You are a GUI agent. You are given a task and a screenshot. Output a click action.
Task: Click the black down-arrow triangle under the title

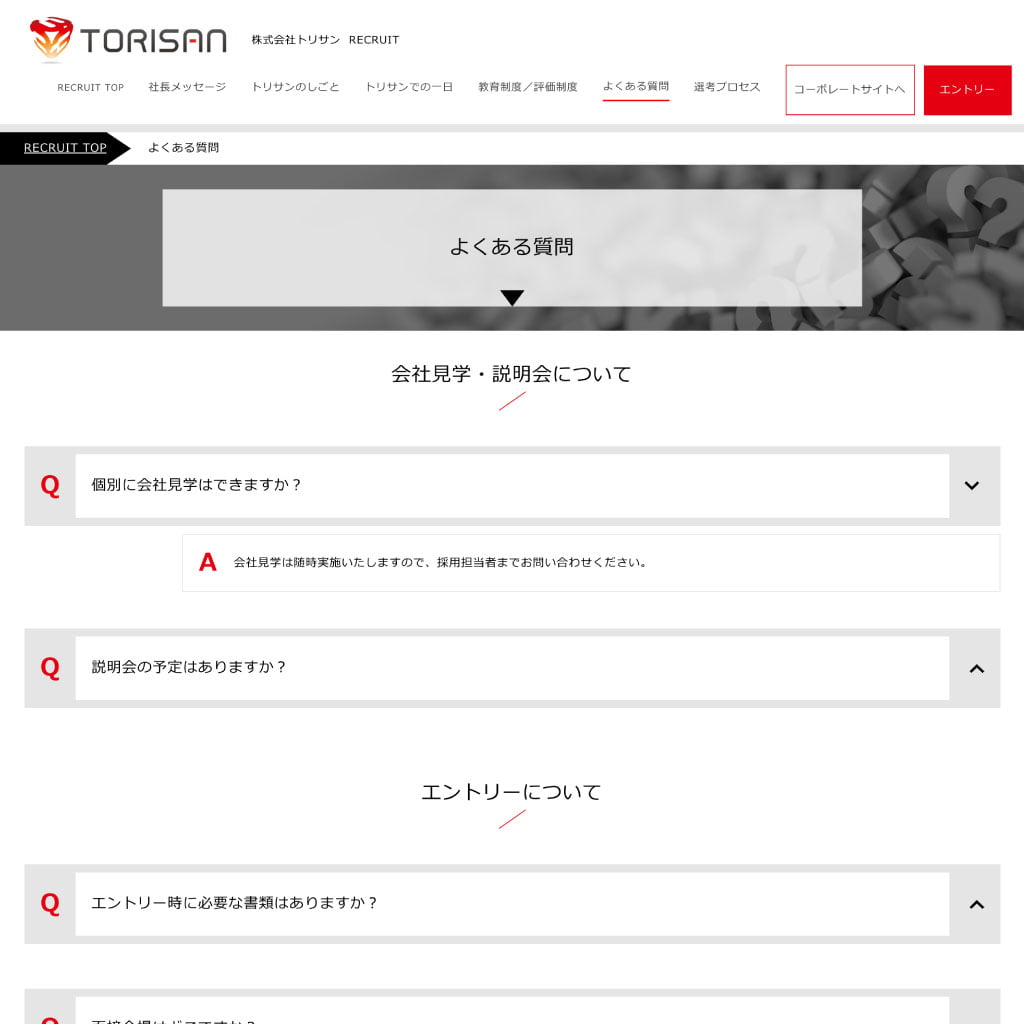512,297
